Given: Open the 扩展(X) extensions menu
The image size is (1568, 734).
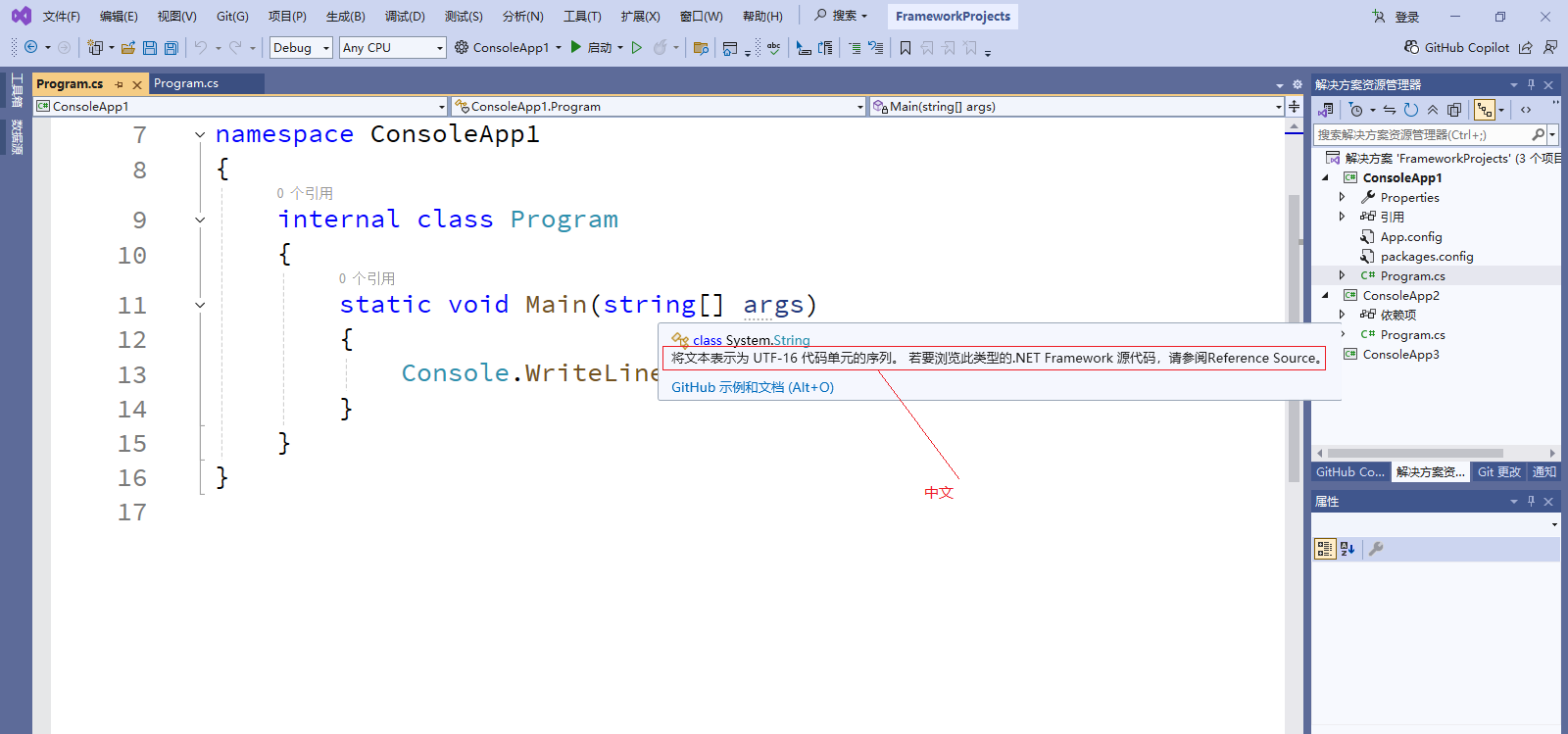Looking at the screenshot, I should pos(640,17).
